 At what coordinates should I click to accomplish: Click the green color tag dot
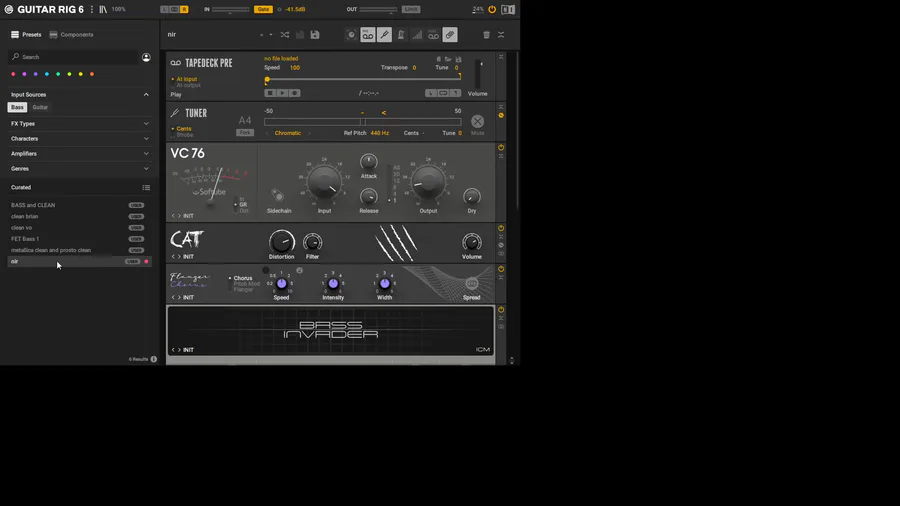pyautogui.click(x=58, y=74)
